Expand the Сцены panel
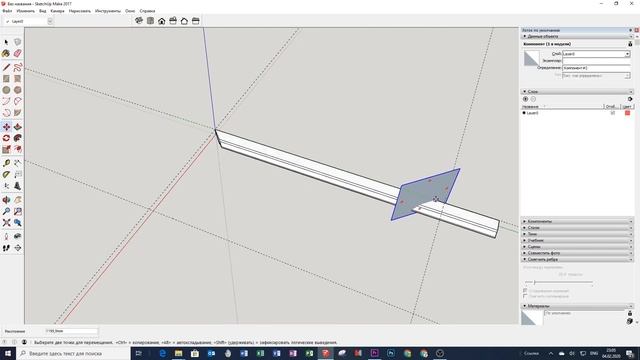 pos(577,247)
